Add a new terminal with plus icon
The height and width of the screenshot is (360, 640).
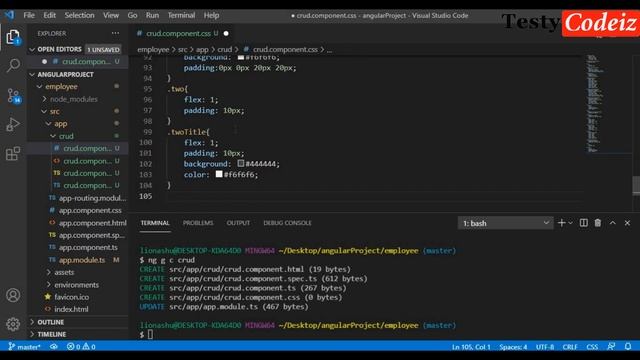coord(561,223)
